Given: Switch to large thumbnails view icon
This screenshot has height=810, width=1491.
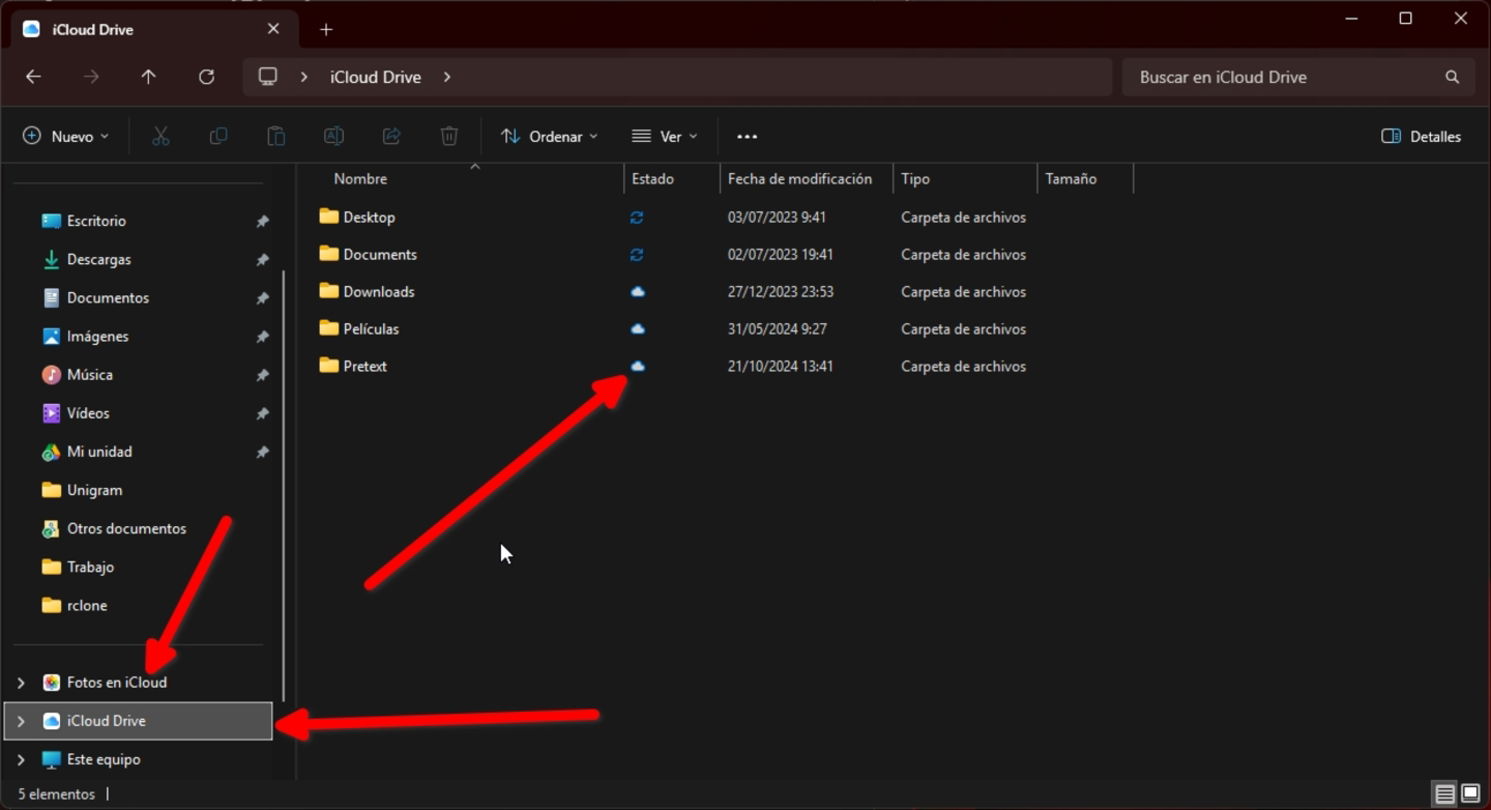Looking at the screenshot, I should pos(1470,794).
